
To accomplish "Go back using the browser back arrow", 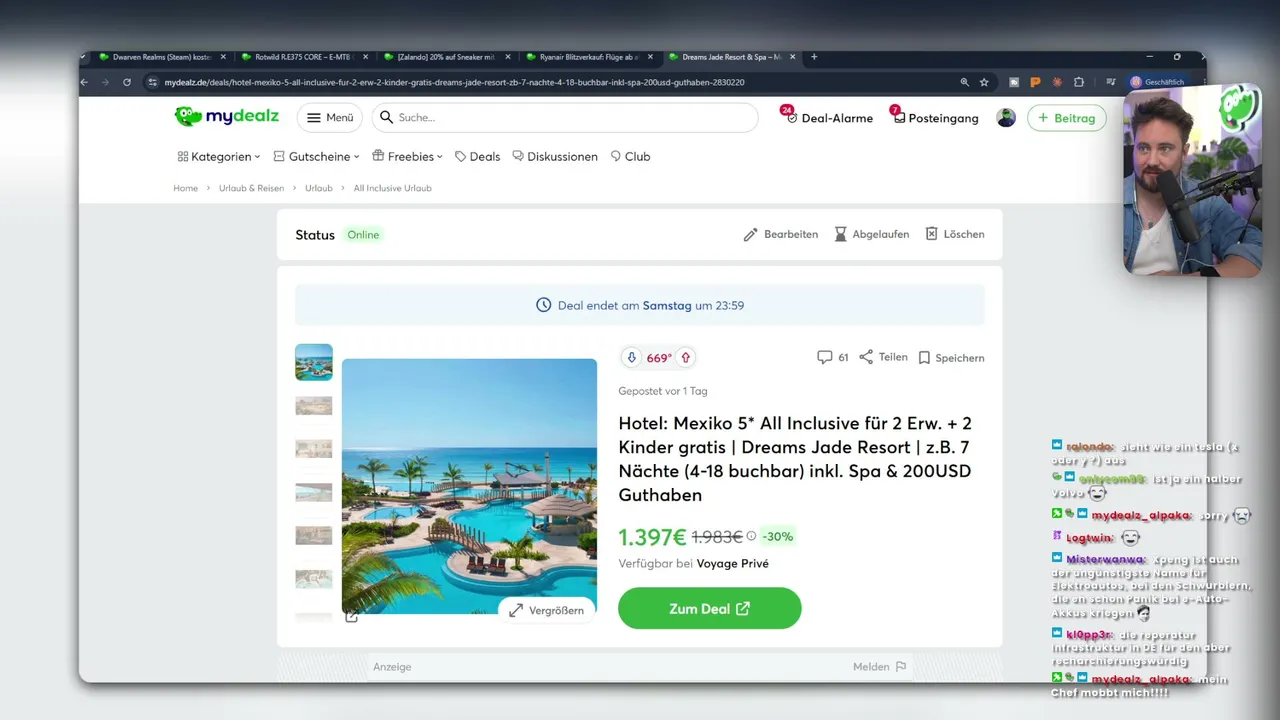I will (85, 82).
